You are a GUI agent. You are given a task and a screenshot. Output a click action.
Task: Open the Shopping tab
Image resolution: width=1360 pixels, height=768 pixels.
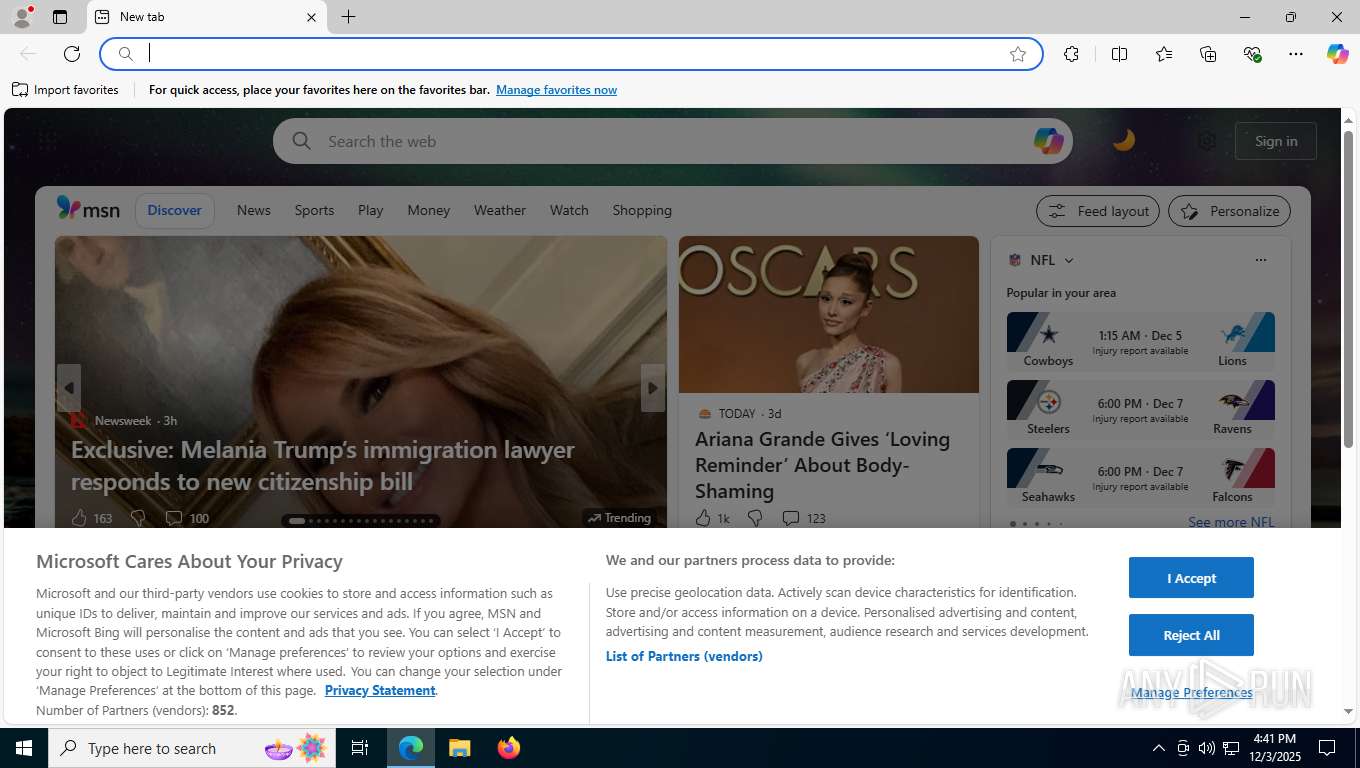pyautogui.click(x=642, y=211)
